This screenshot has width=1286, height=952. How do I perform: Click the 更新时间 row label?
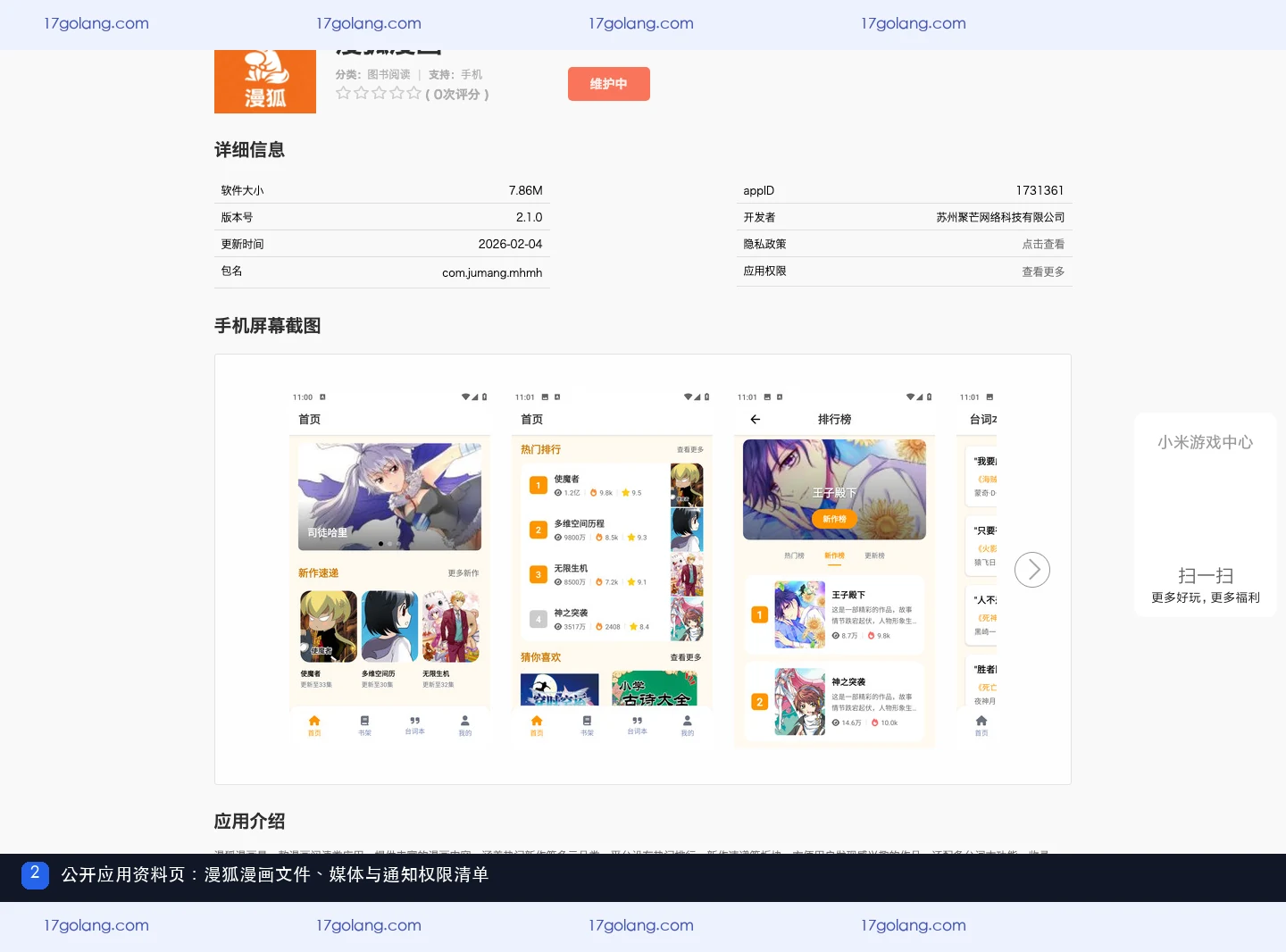click(x=242, y=244)
